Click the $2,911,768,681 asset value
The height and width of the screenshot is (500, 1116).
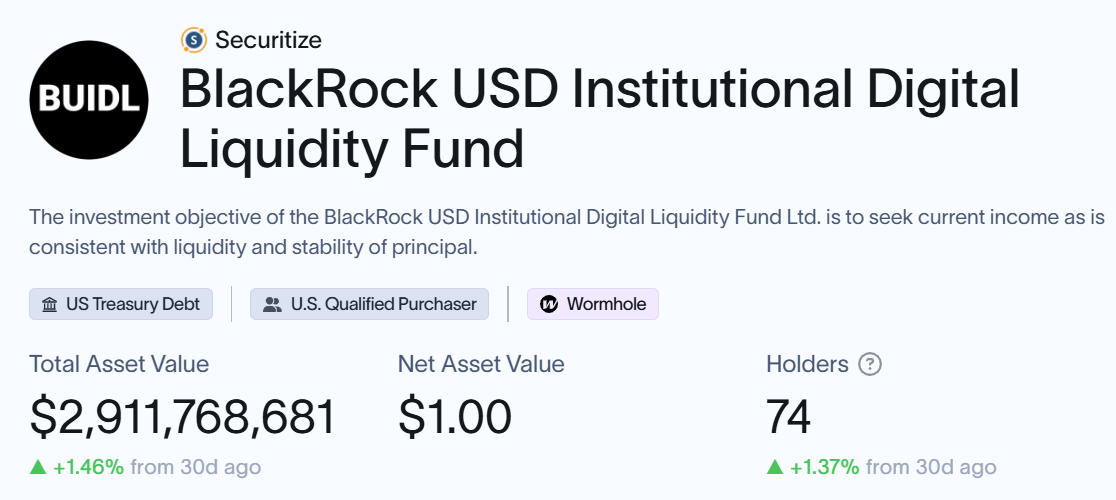coord(183,416)
